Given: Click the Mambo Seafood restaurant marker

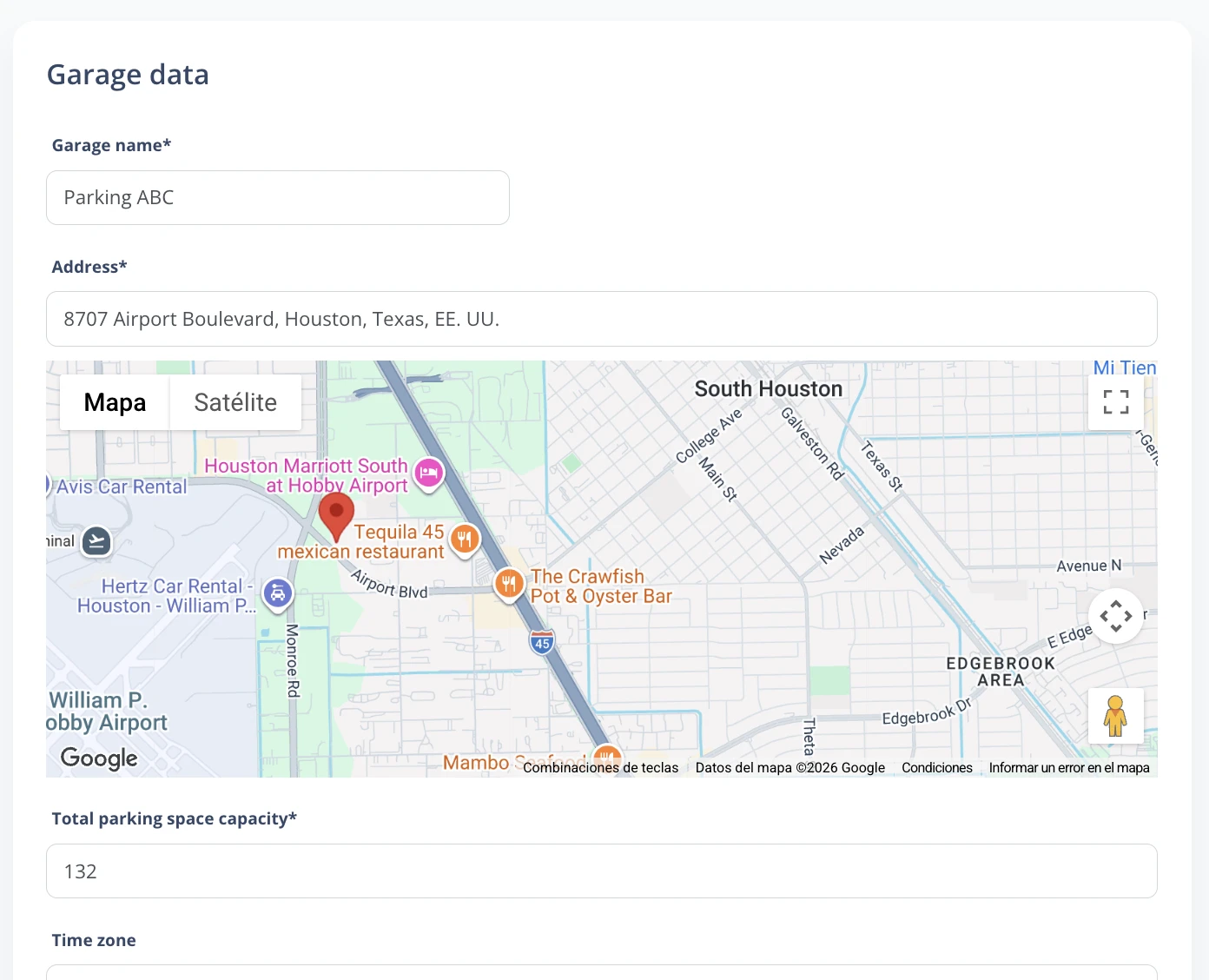Looking at the screenshot, I should point(607,756).
